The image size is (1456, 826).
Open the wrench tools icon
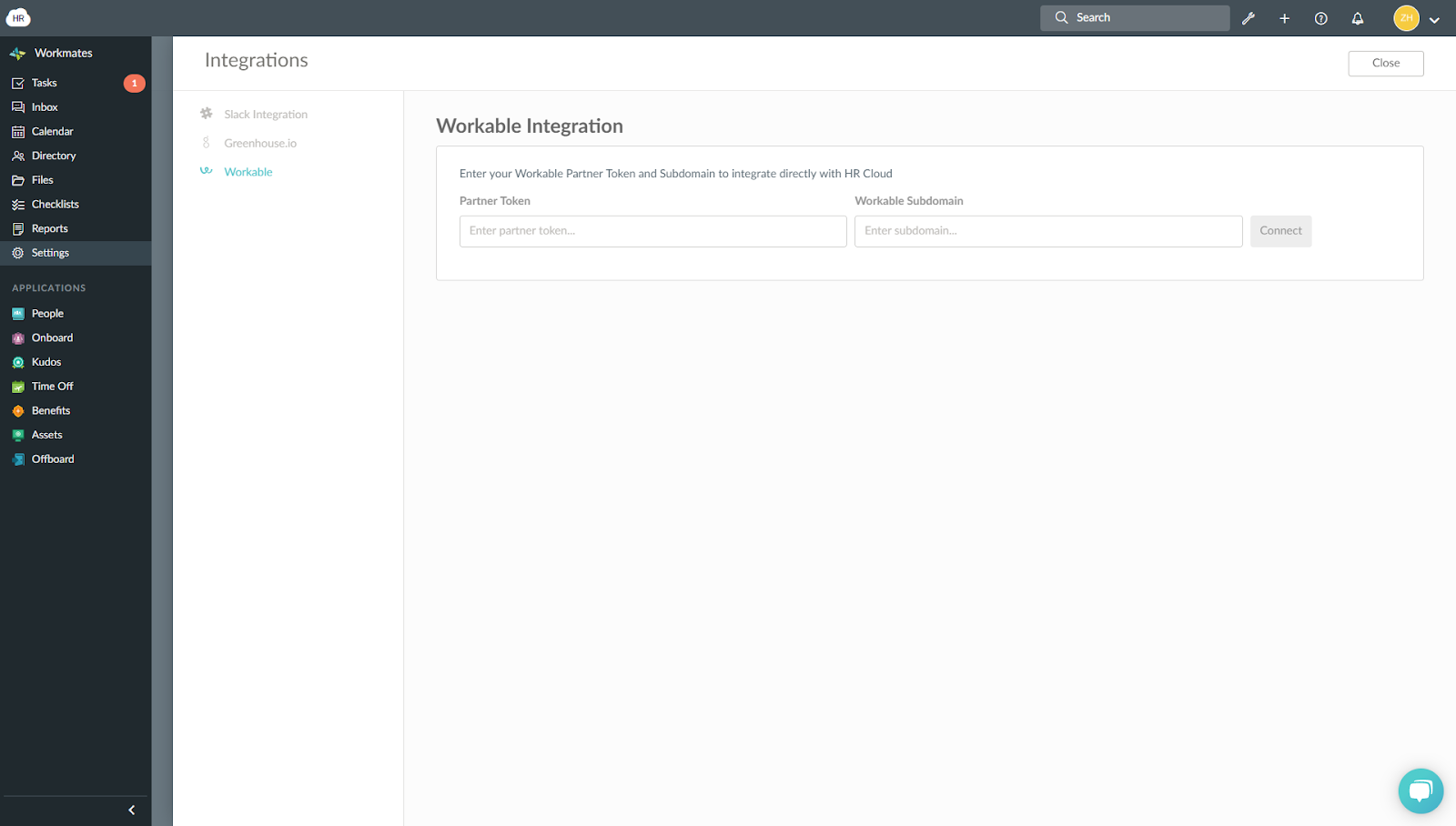tap(1249, 18)
